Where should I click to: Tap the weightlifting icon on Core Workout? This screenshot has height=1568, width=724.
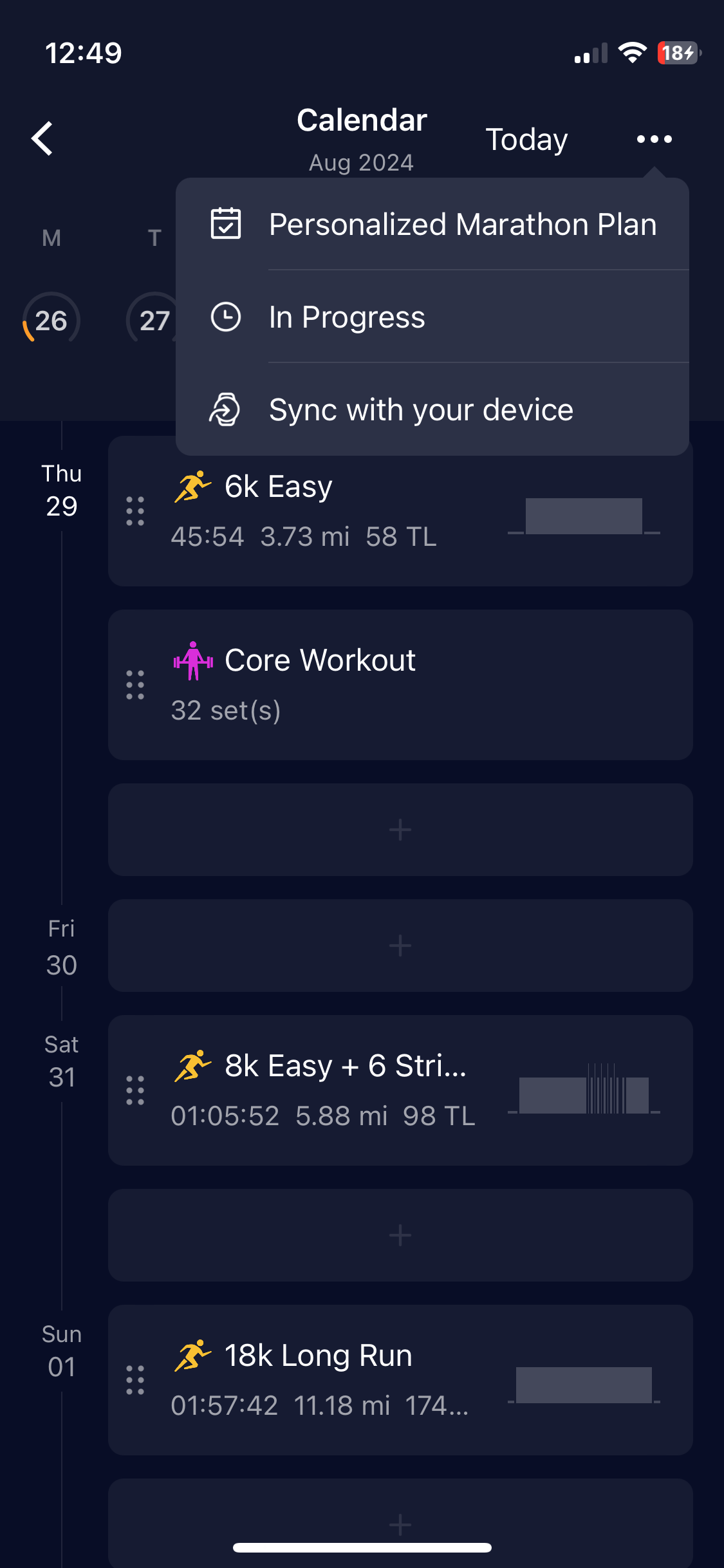(193, 660)
